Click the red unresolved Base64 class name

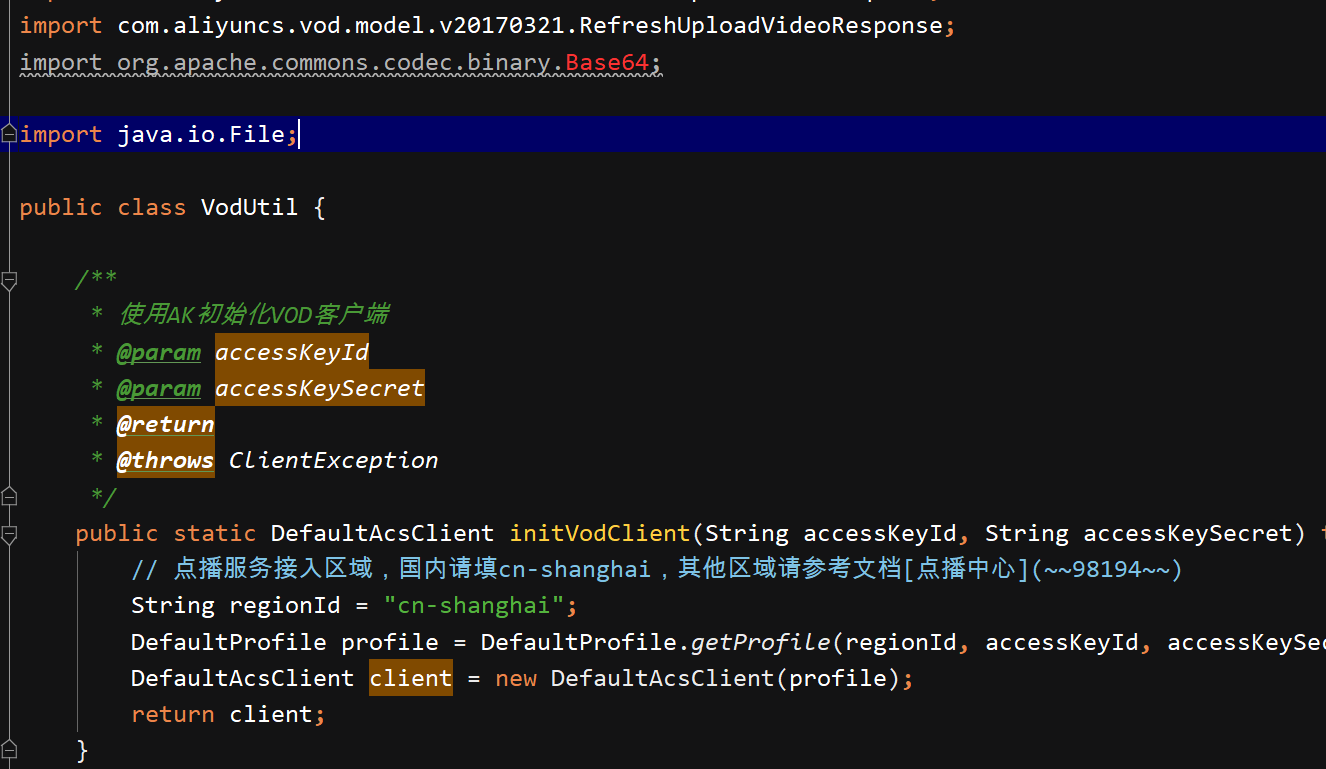pyautogui.click(x=607, y=62)
